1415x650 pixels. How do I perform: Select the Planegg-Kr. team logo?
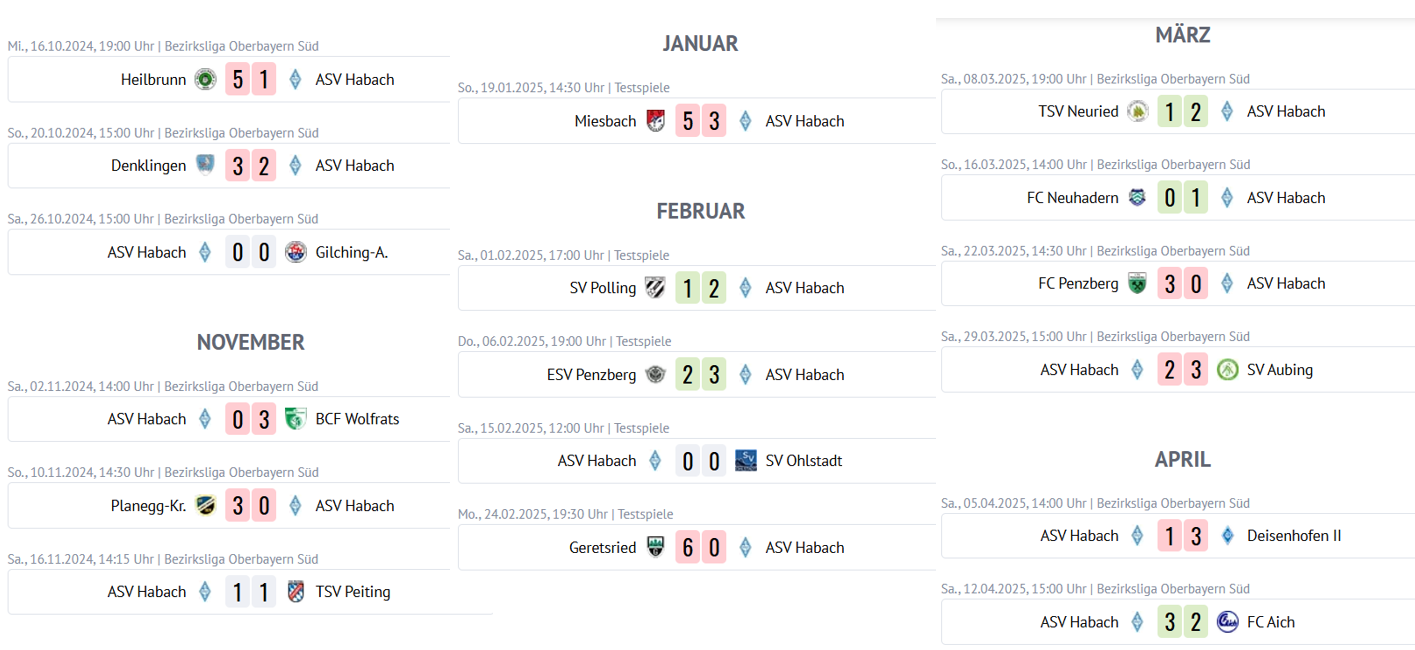(205, 506)
